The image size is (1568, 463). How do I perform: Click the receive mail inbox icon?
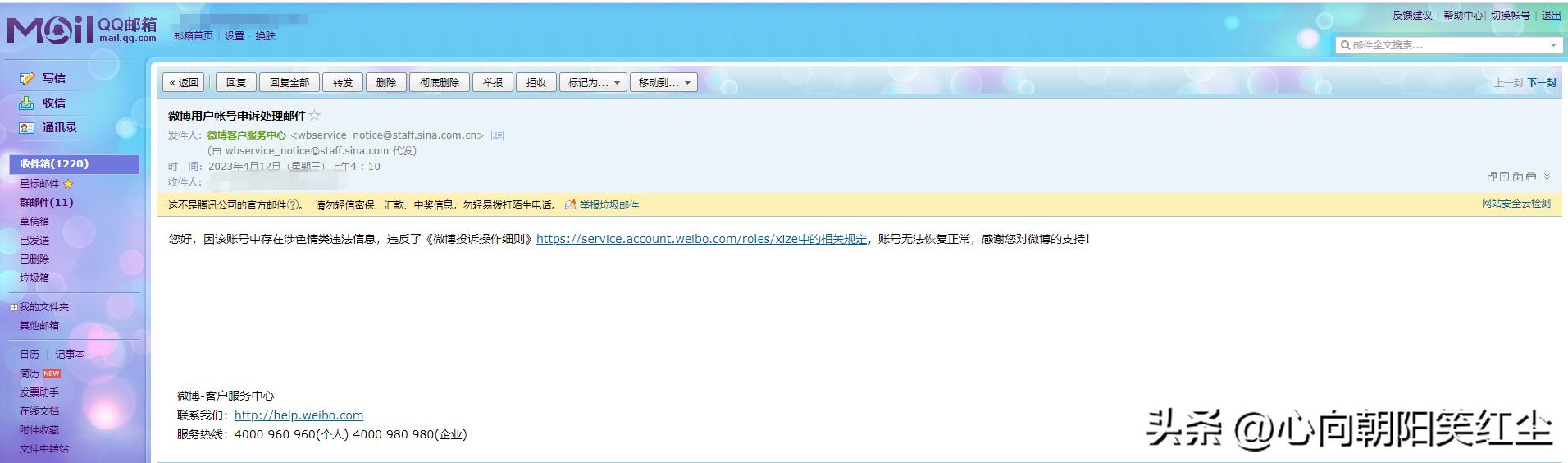[x=27, y=103]
